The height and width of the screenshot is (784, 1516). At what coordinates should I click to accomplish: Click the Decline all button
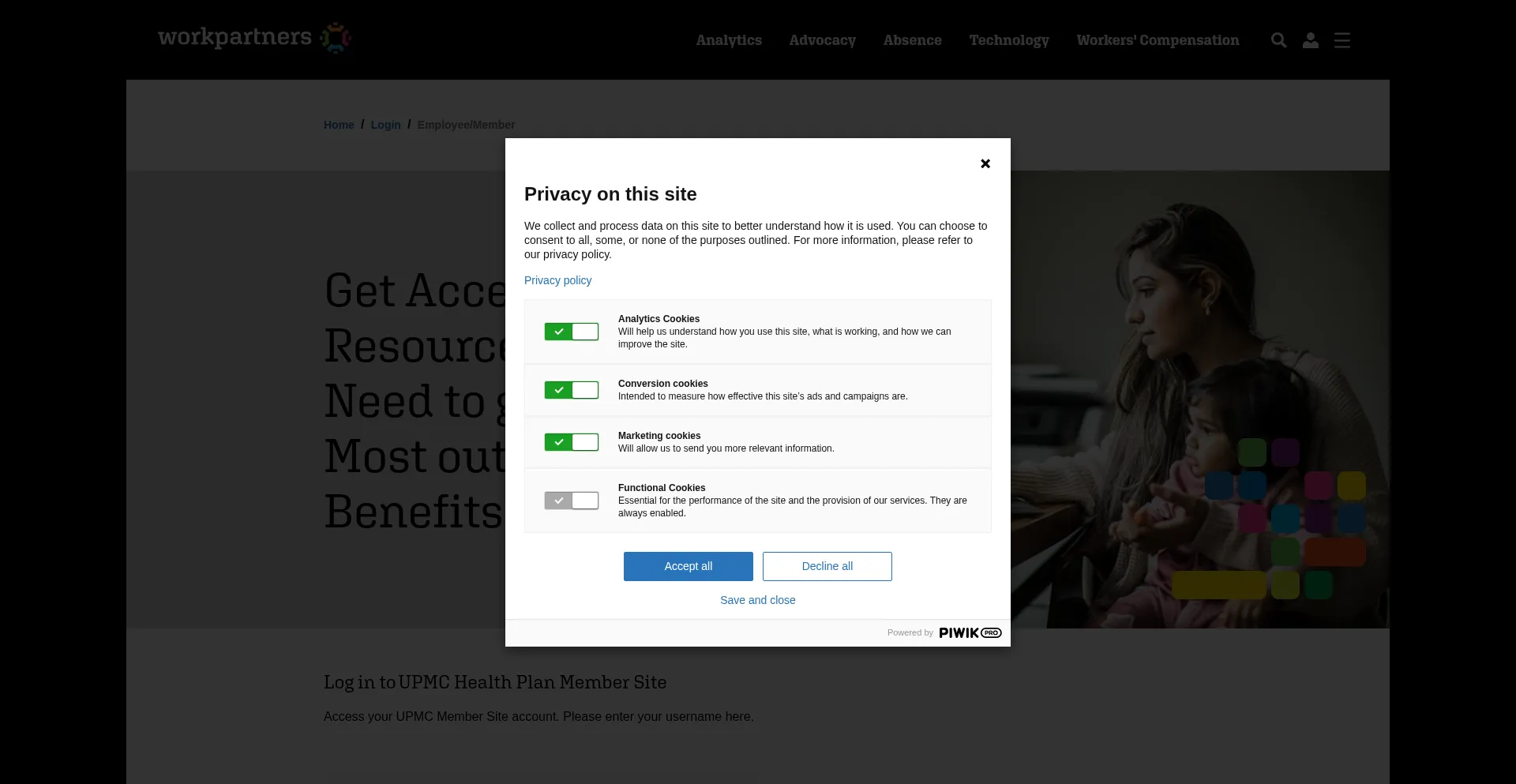tap(827, 566)
